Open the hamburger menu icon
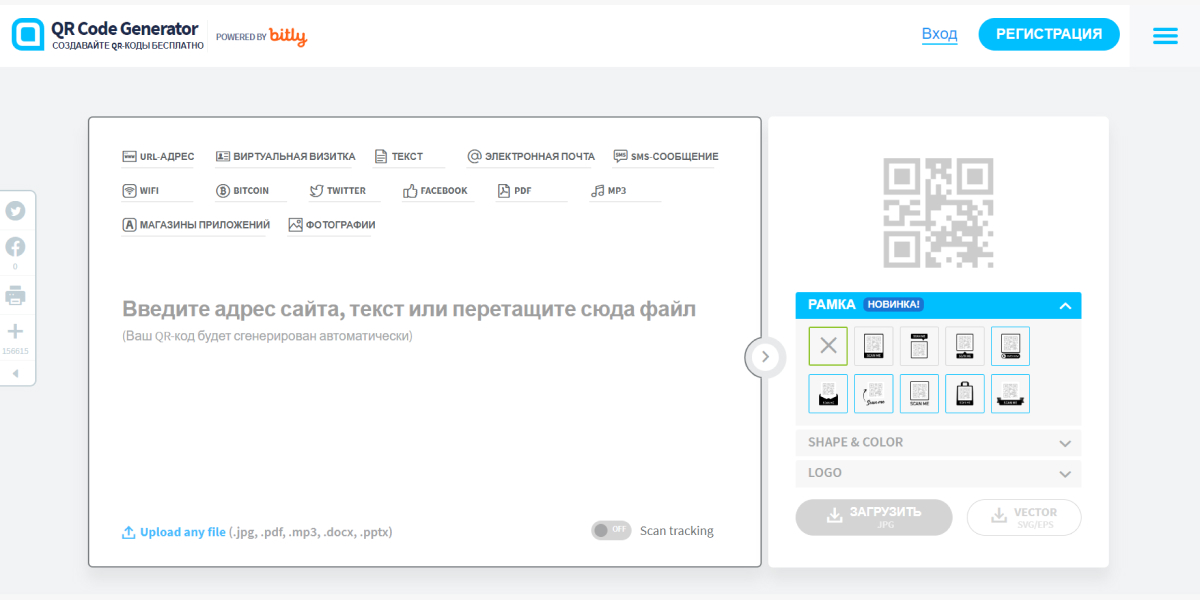Screen dimensions: 1200x600 (1165, 35)
